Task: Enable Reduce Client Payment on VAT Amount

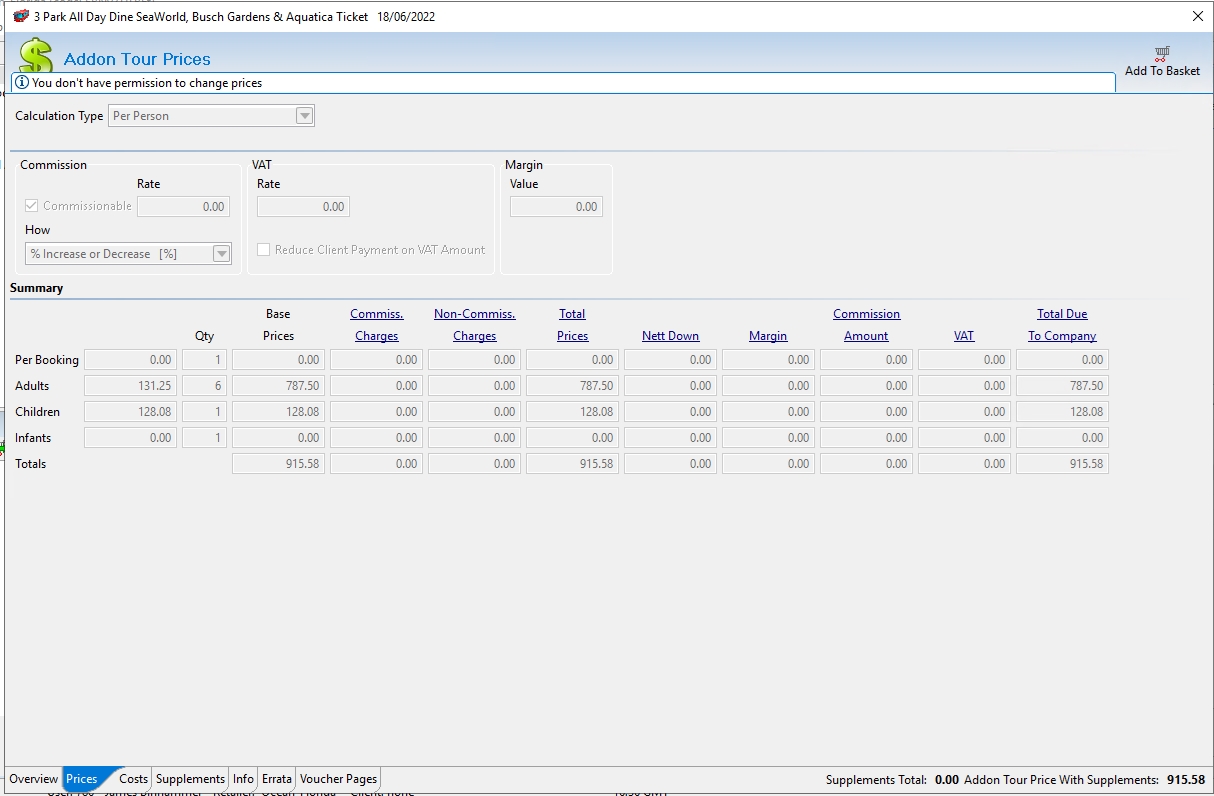Action: coord(264,250)
